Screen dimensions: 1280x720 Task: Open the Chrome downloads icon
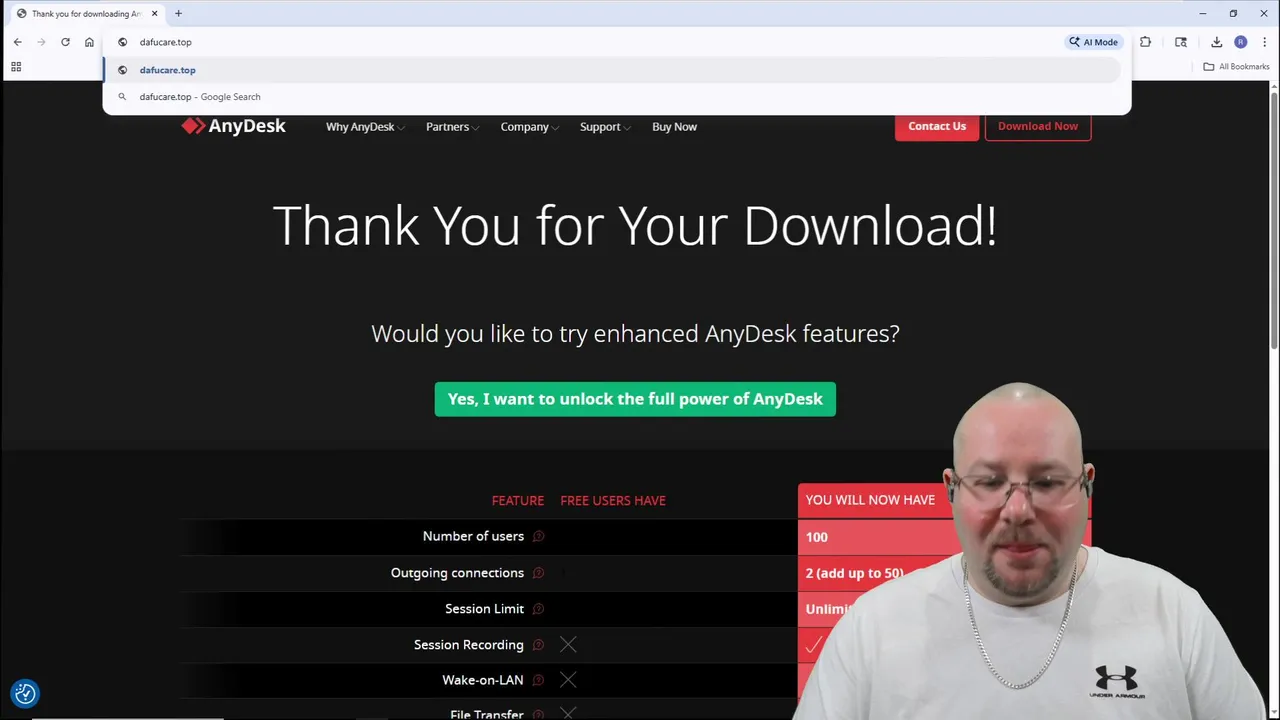[1216, 42]
